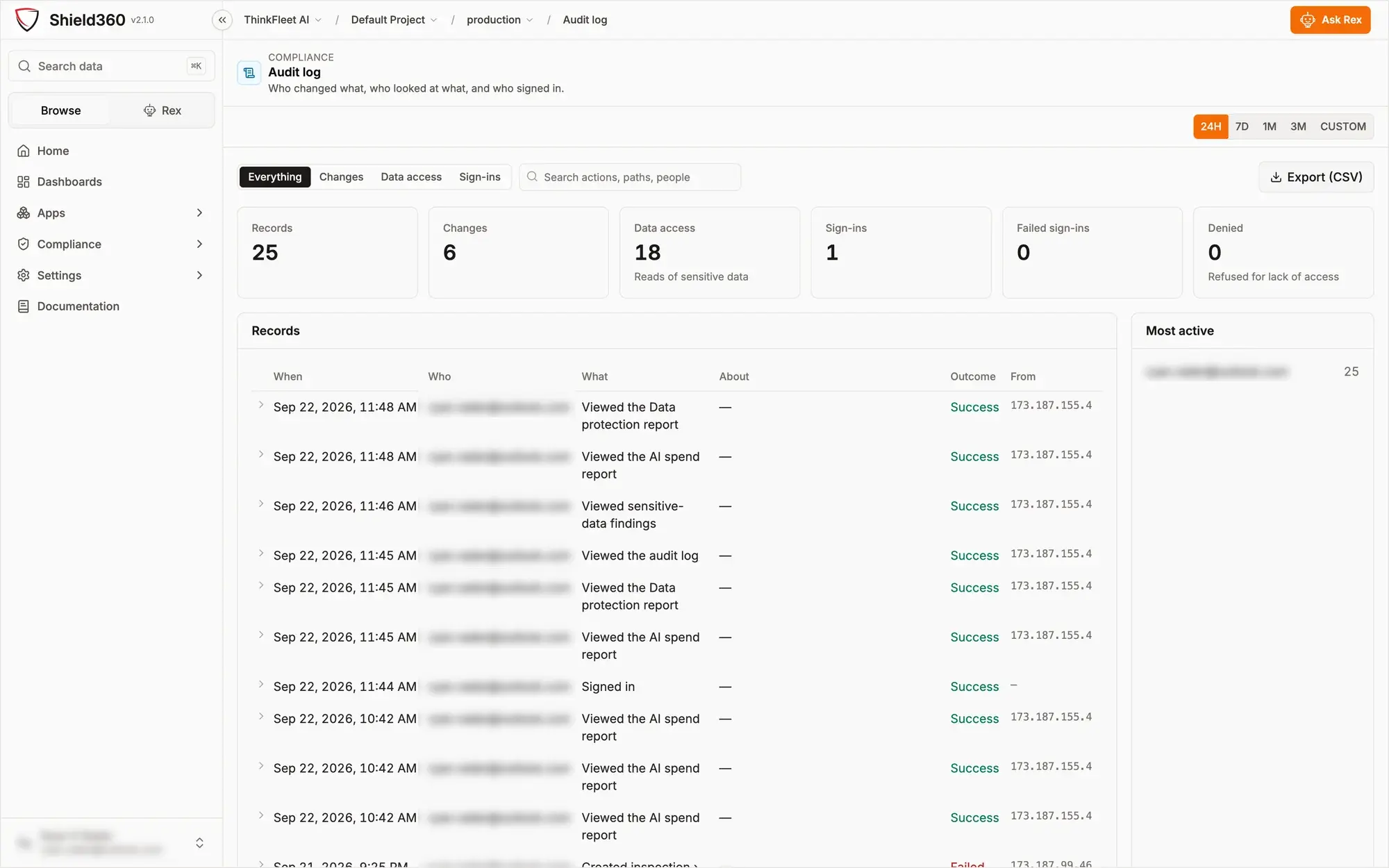Switch to the Data access tab
Screen dimensions: 1389x868
(x=411, y=177)
